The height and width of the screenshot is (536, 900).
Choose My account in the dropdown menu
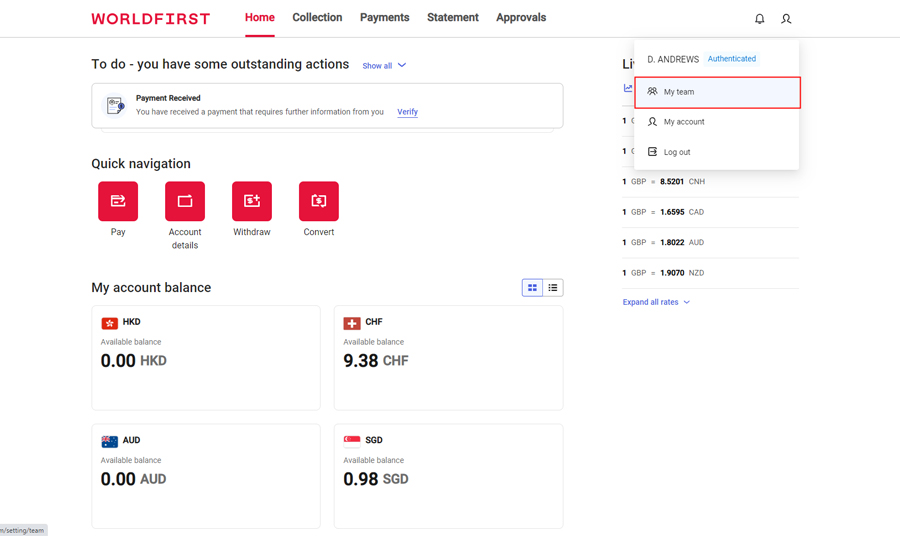pos(684,122)
